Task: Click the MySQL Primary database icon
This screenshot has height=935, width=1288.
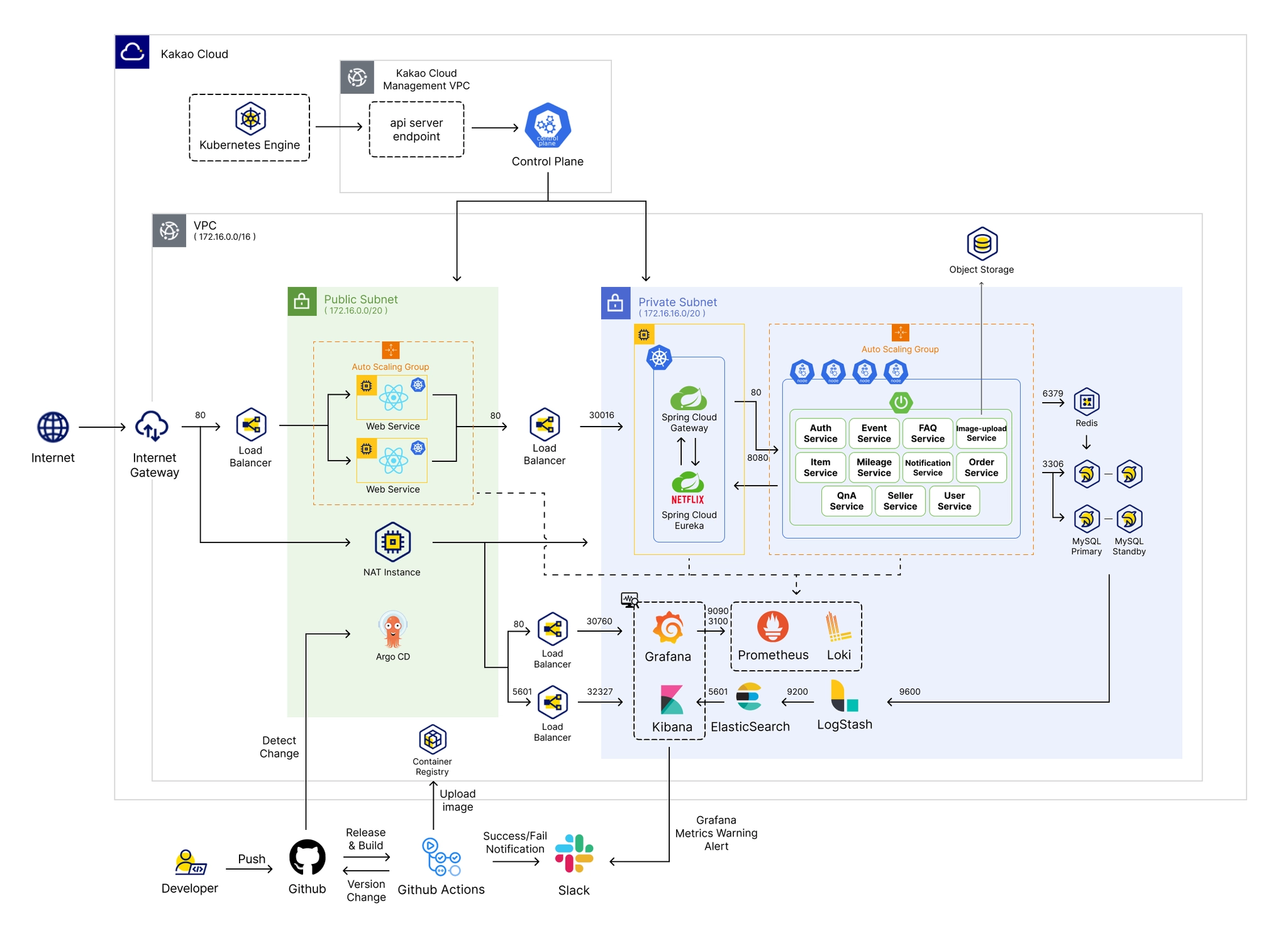Action: pos(1086,519)
